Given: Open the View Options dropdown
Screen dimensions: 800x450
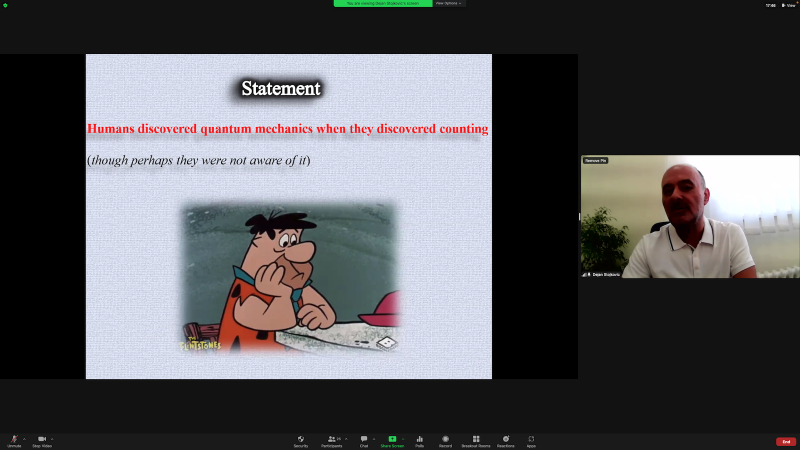Looking at the screenshot, I should point(448,3).
